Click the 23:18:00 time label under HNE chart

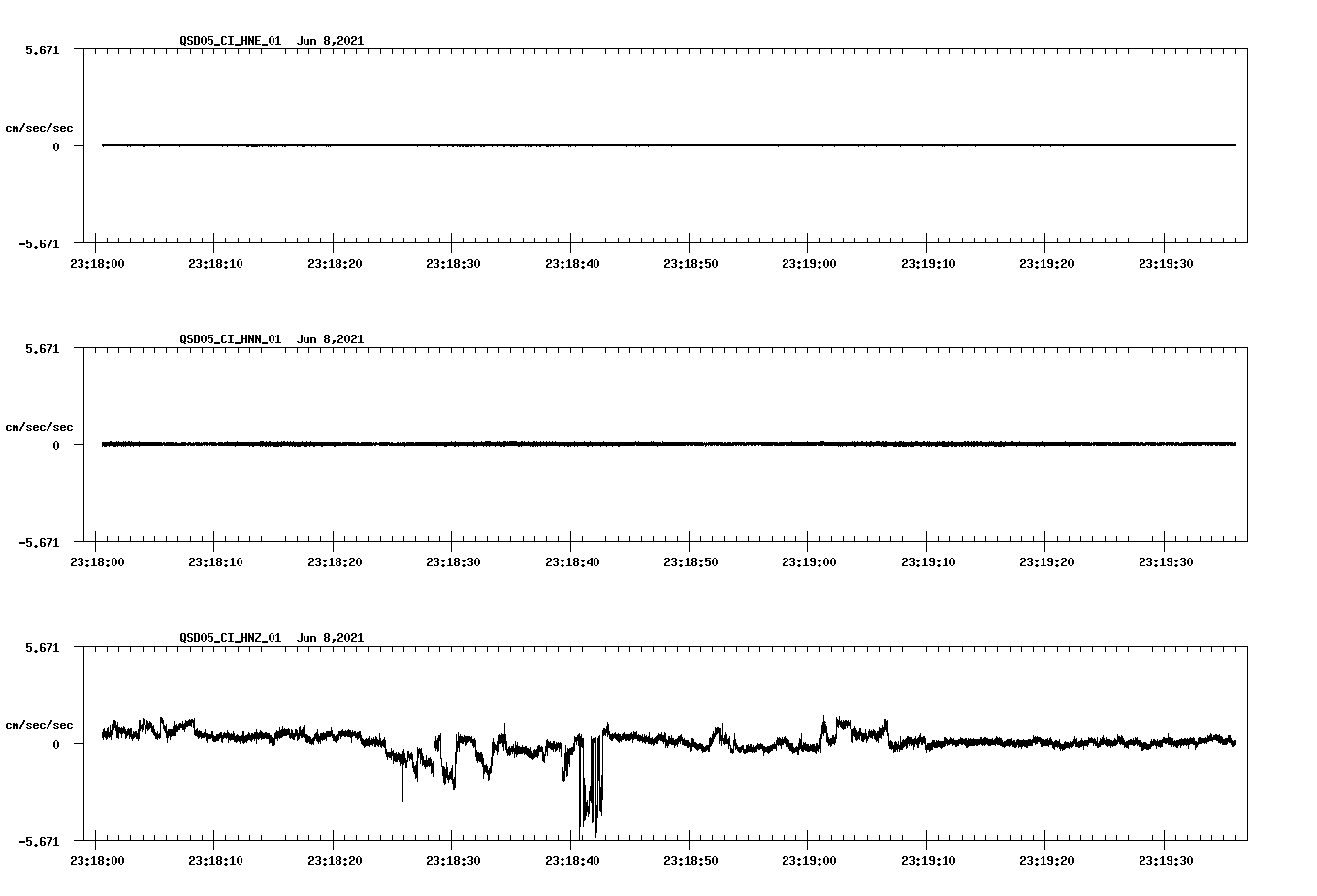coord(97,263)
